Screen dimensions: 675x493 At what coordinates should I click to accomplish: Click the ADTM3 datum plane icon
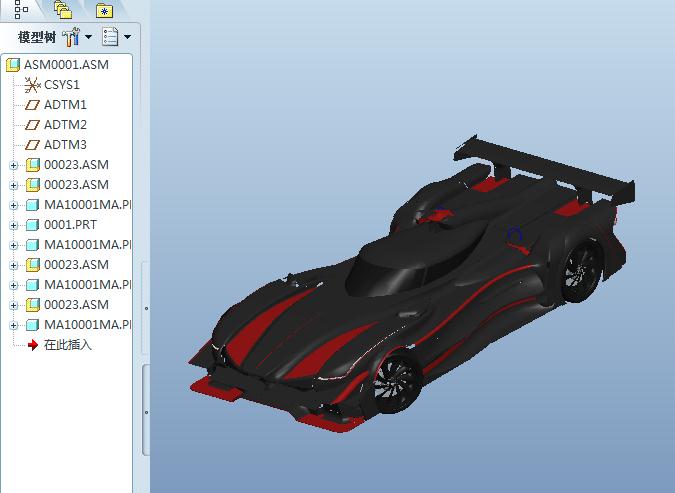click(x=32, y=145)
